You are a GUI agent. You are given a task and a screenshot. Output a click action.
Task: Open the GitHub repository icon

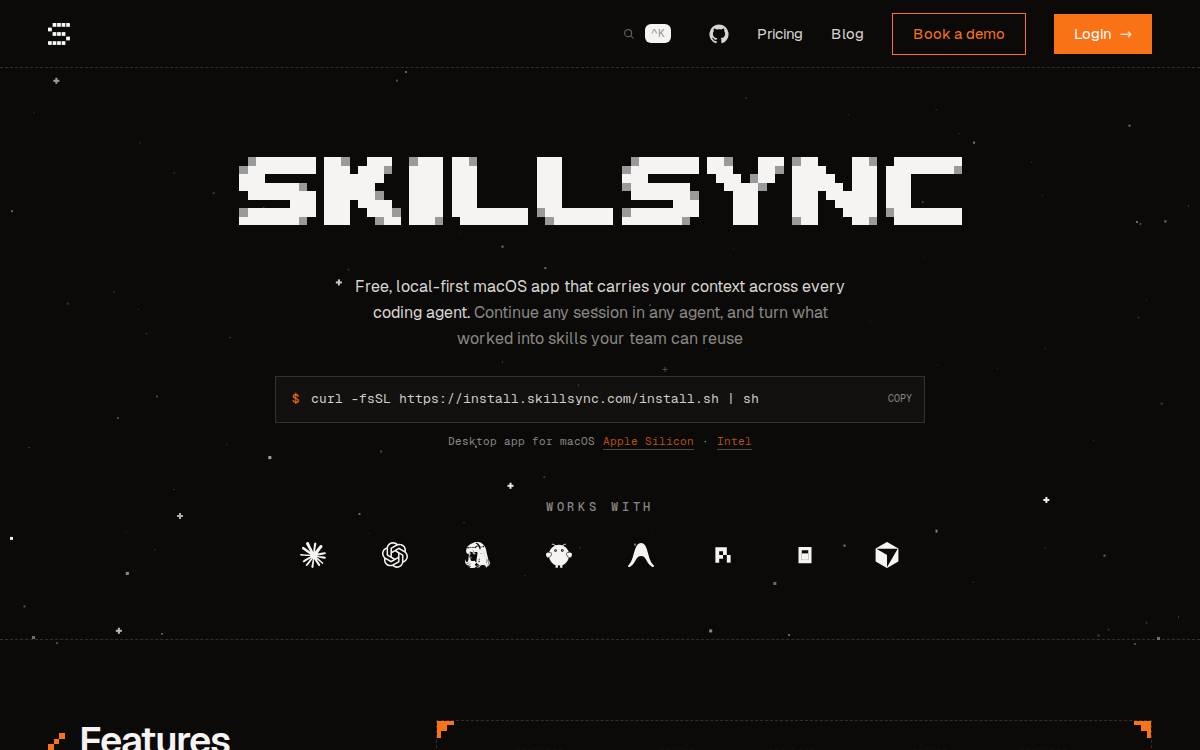click(719, 34)
